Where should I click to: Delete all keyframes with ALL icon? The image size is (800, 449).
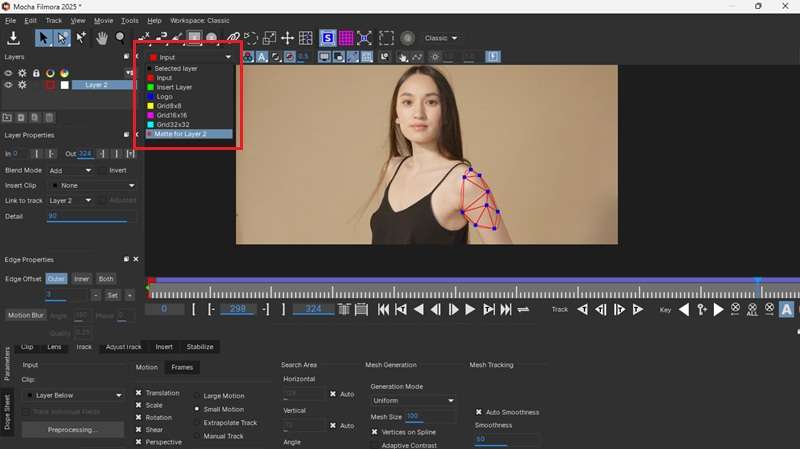(x=752, y=309)
